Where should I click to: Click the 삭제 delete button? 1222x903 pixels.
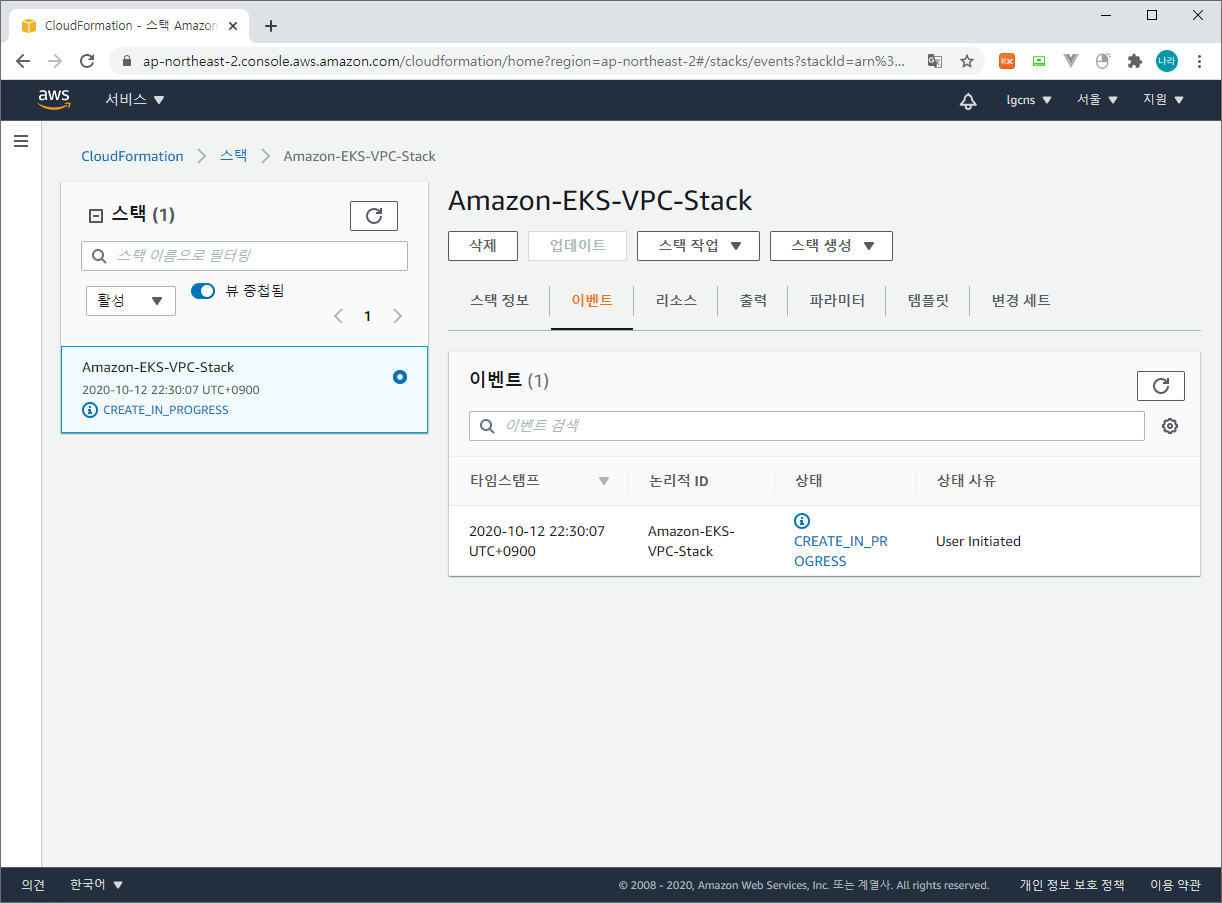pos(483,246)
